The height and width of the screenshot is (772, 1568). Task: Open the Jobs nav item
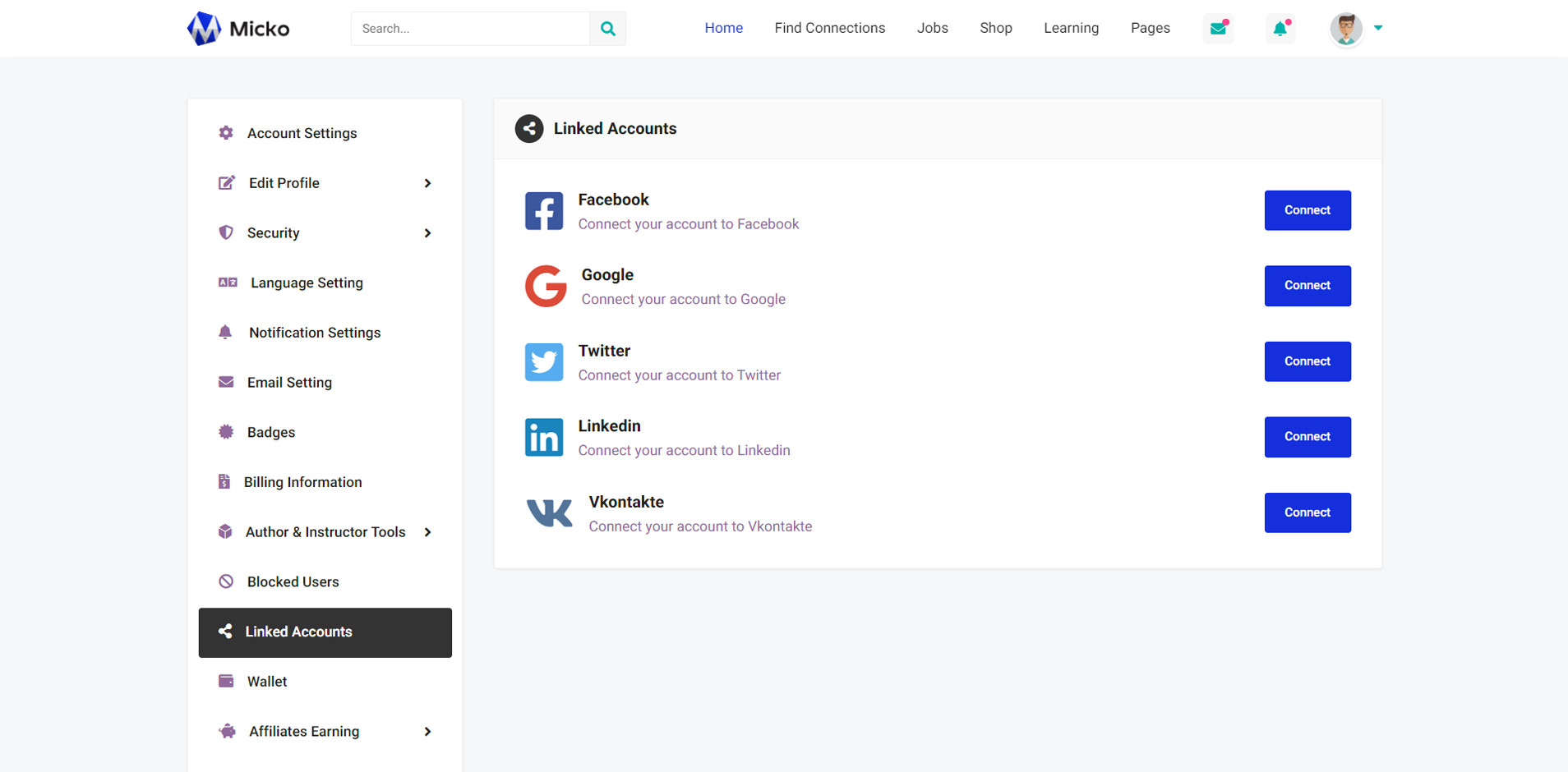tap(932, 28)
